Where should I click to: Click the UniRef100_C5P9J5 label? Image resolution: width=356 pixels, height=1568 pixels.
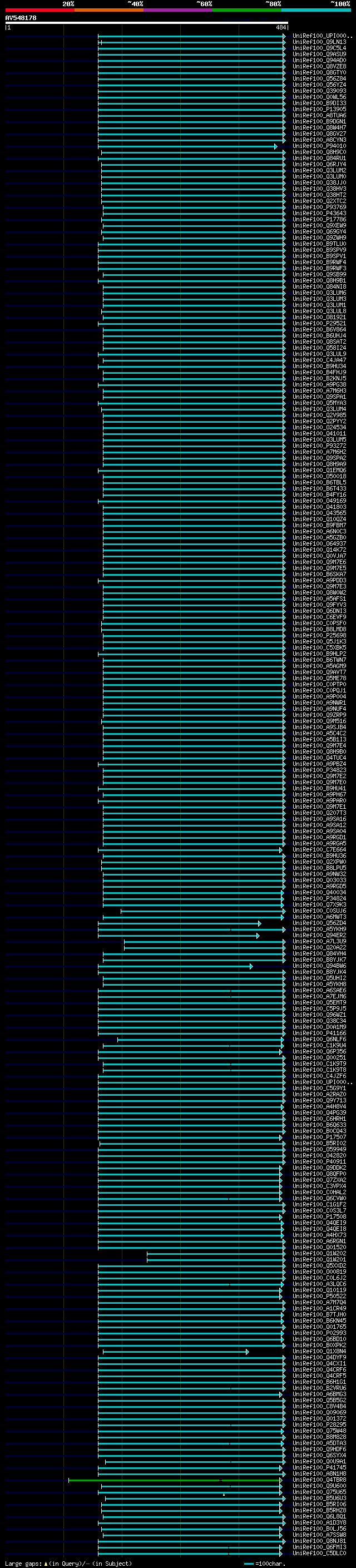pyautogui.click(x=319, y=1008)
